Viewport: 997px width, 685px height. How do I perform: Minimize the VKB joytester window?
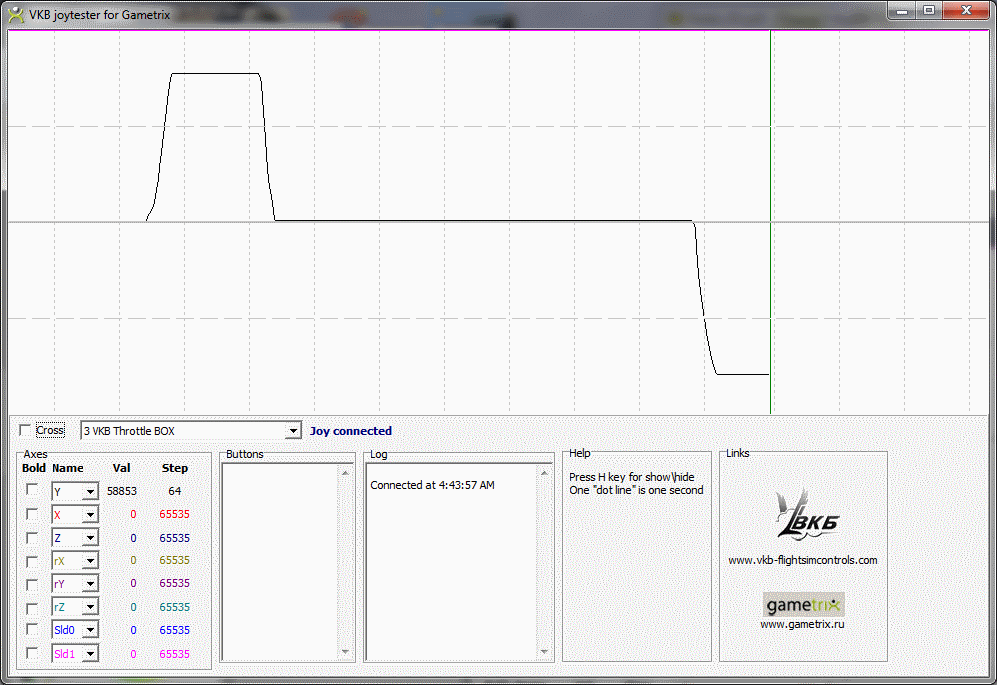coord(902,11)
